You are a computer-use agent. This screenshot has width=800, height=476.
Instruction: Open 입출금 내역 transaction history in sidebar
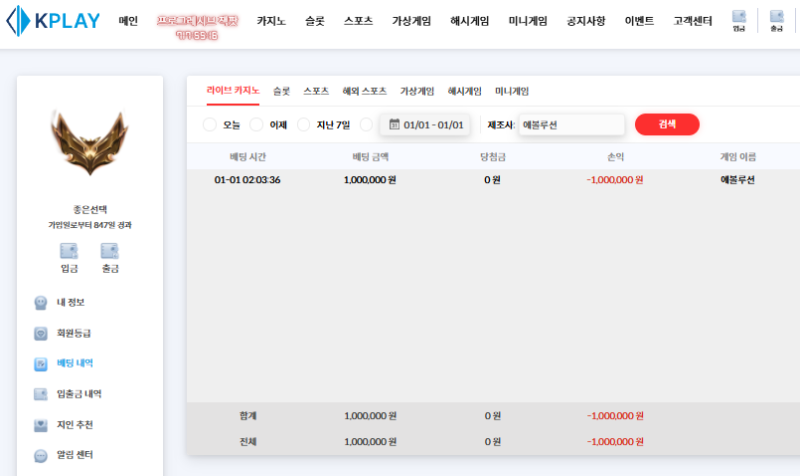[x=79, y=394]
